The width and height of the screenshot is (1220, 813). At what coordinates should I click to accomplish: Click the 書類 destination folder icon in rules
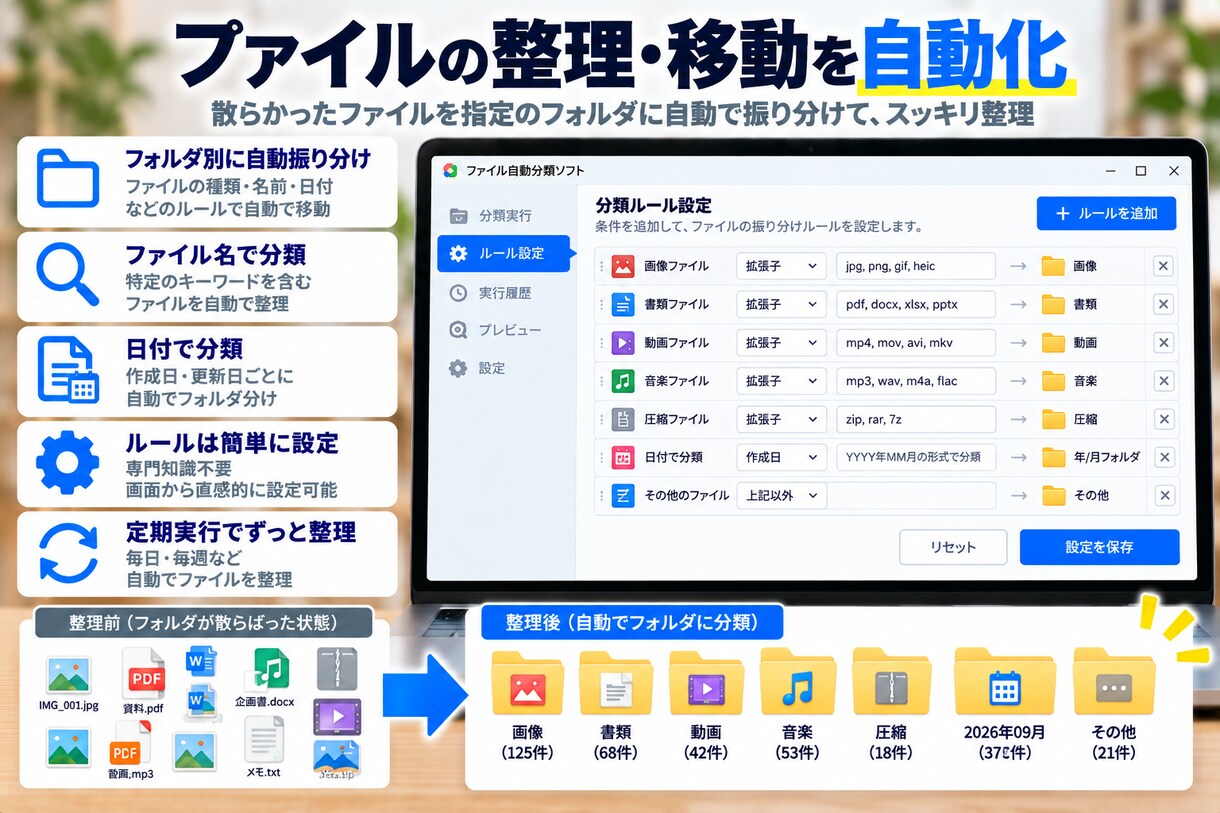click(1053, 304)
